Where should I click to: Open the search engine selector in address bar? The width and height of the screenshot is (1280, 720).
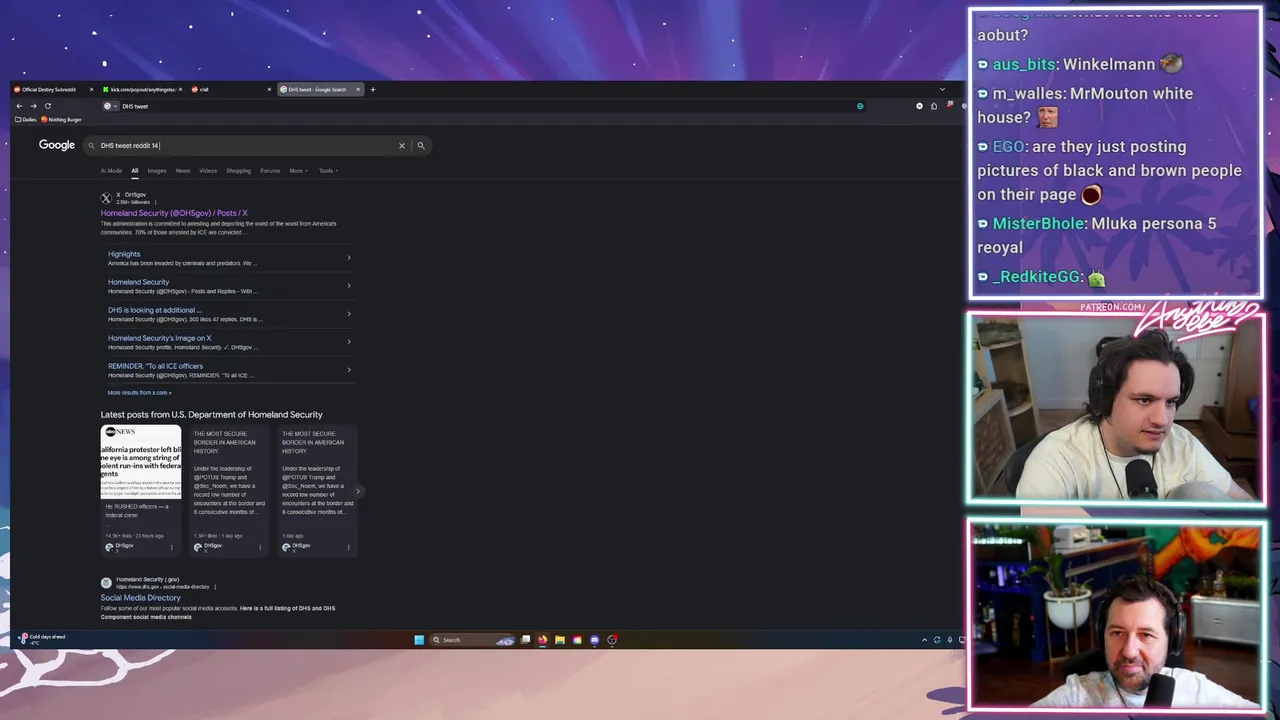pyautogui.click(x=110, y=106)
